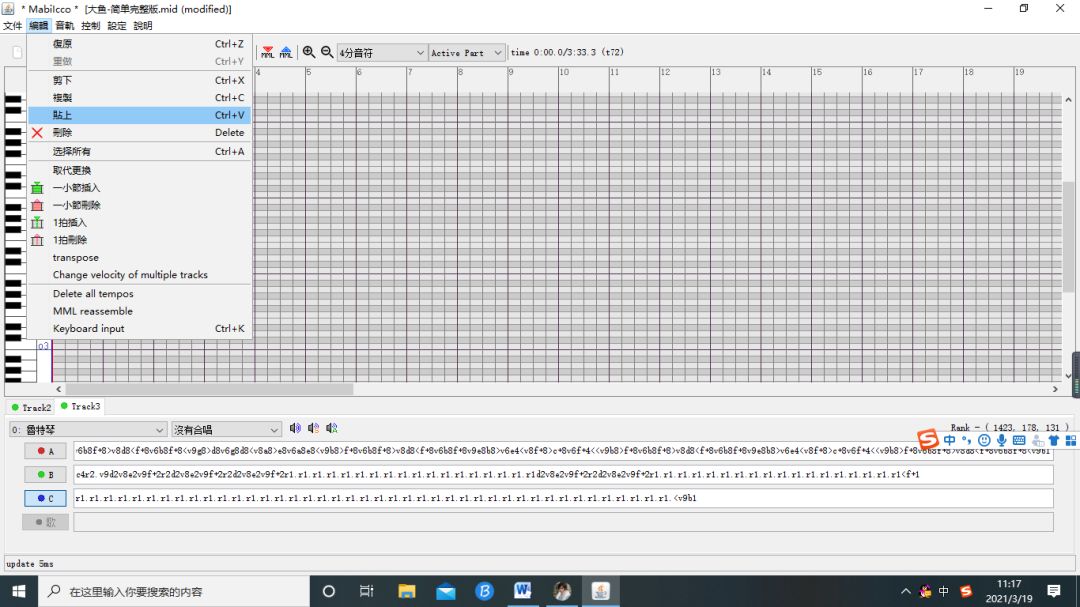Click the first speaker mute icon
Viewport: 1080px width, 607px height.
pyautogui.click(x=295, y=429)
